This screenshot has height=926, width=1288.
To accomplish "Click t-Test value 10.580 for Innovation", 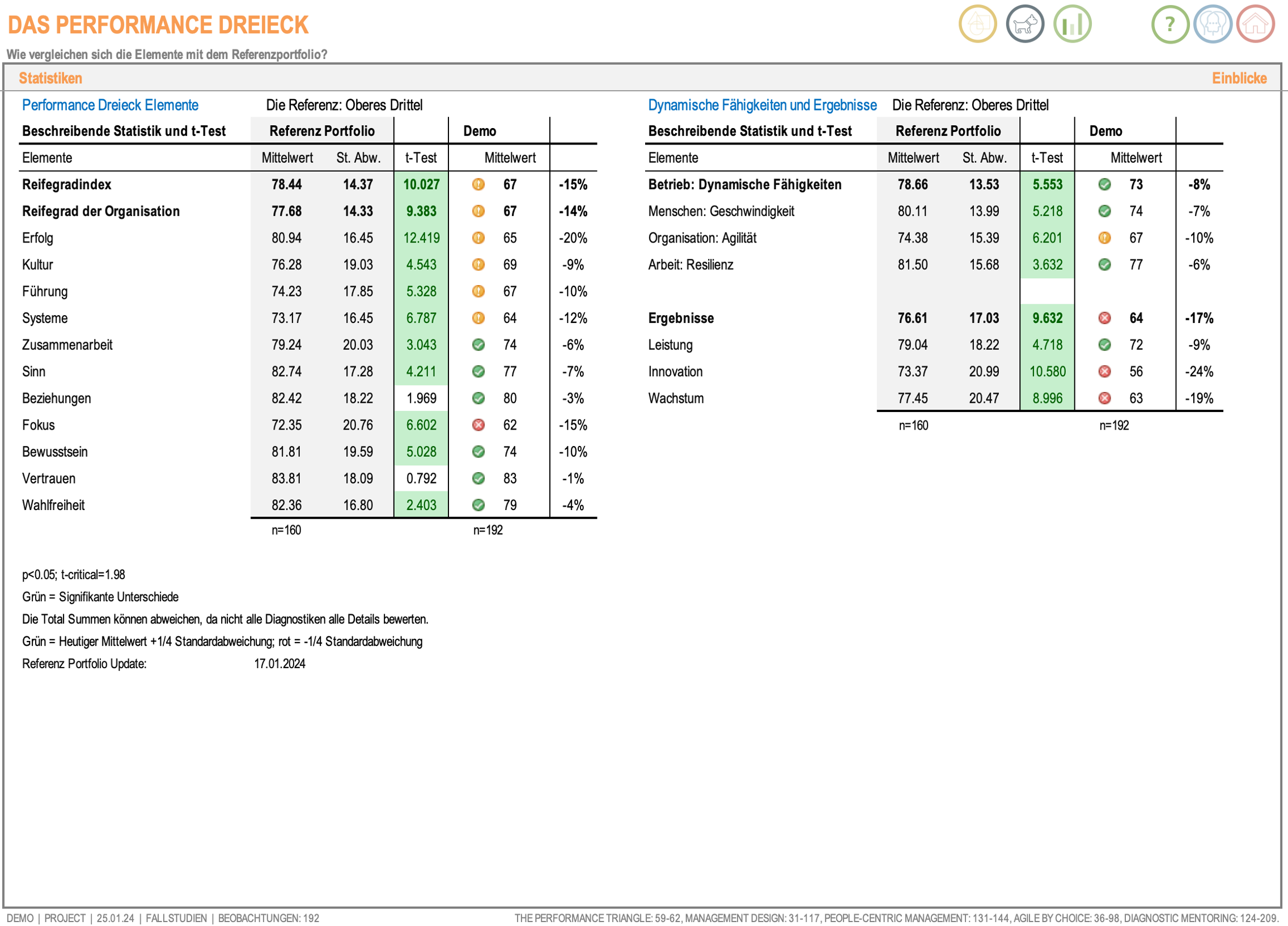I will (1047, 371).
